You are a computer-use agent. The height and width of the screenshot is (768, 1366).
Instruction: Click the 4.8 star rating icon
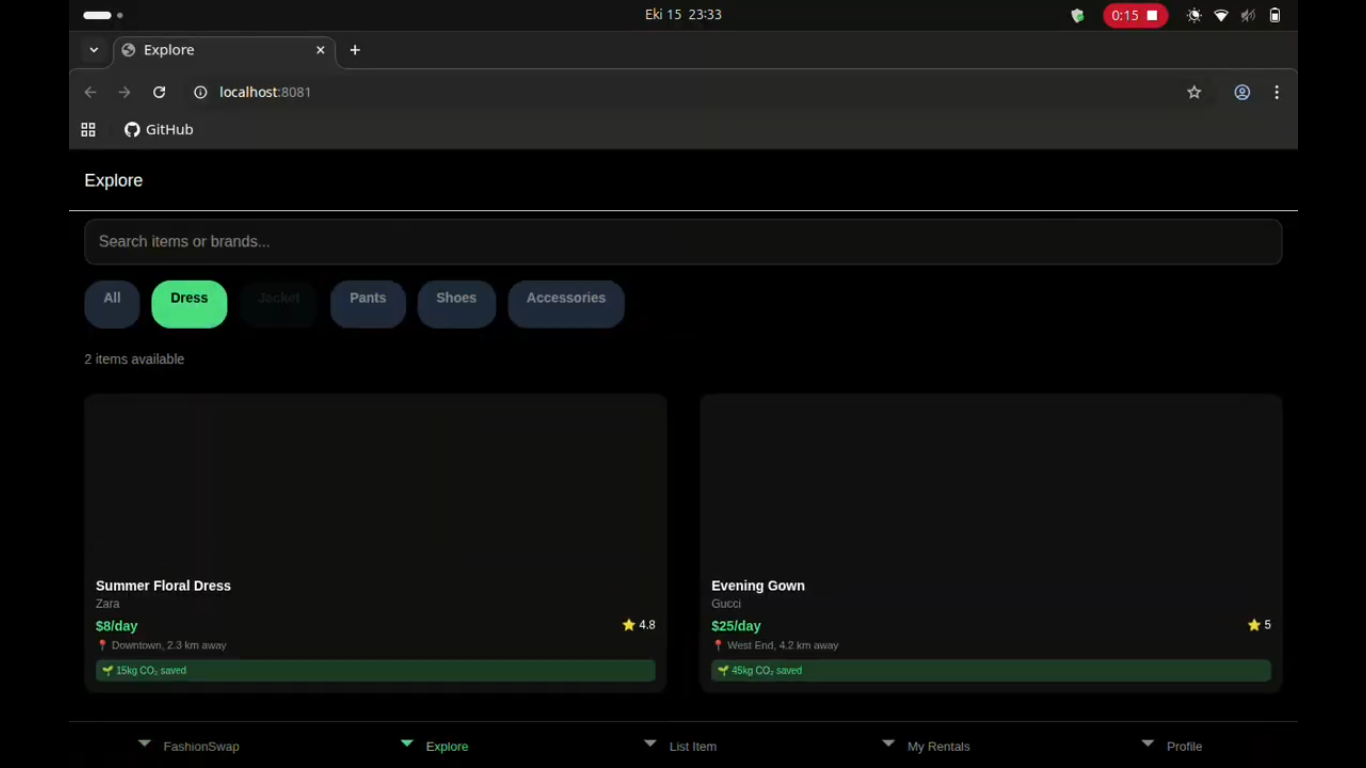[629, 625]
